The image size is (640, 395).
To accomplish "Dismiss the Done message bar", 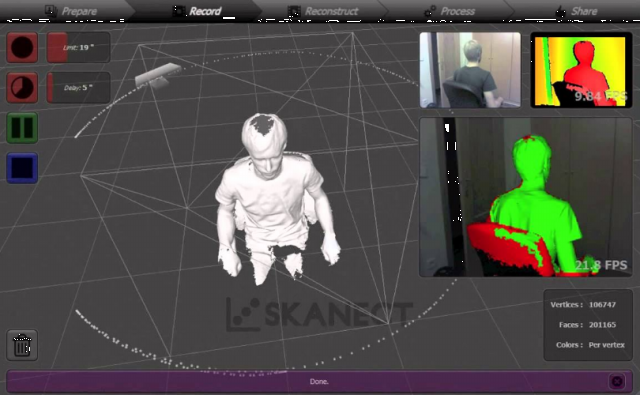I will 617,382.
